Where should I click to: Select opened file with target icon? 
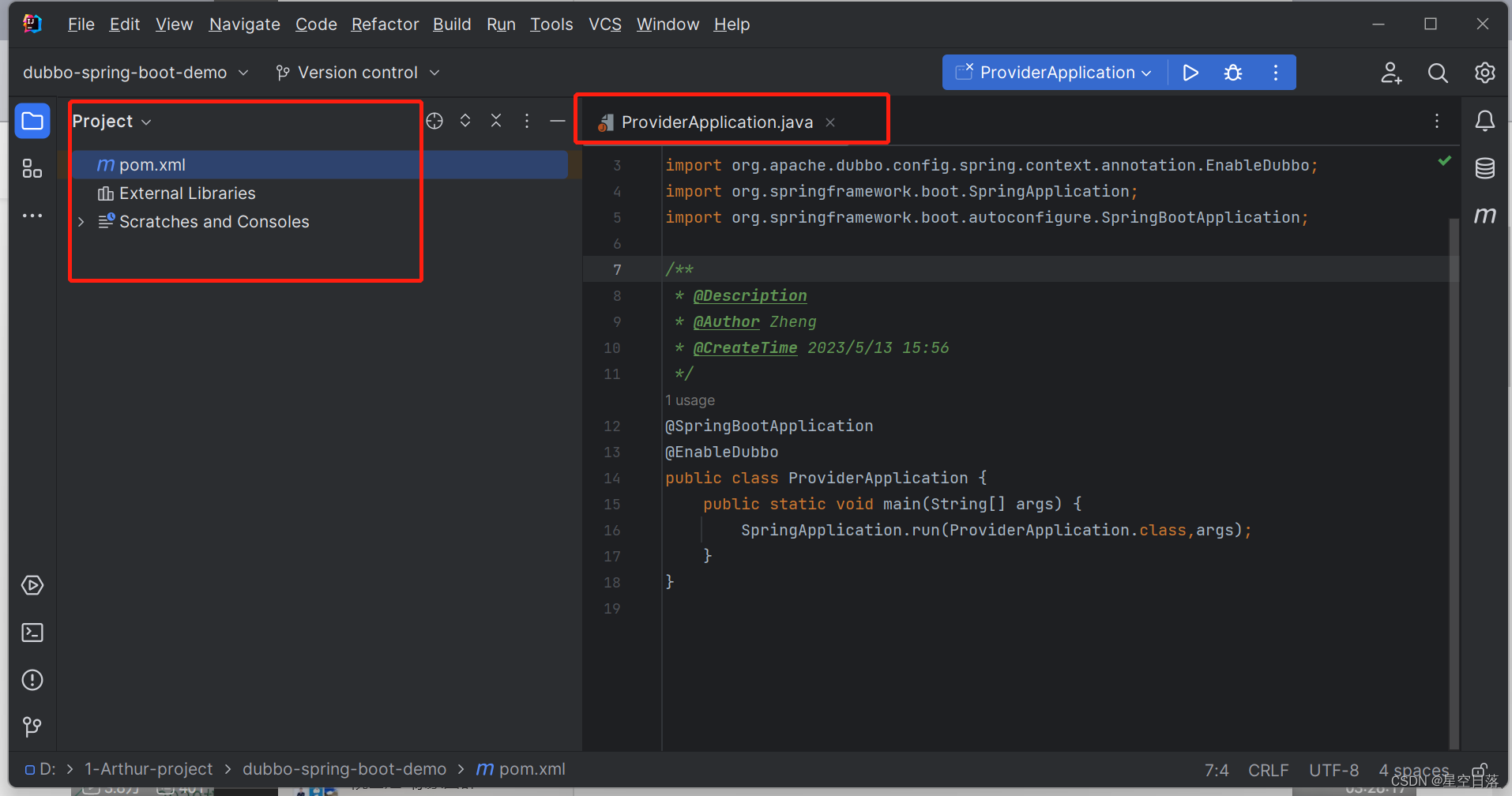[434, 120]
